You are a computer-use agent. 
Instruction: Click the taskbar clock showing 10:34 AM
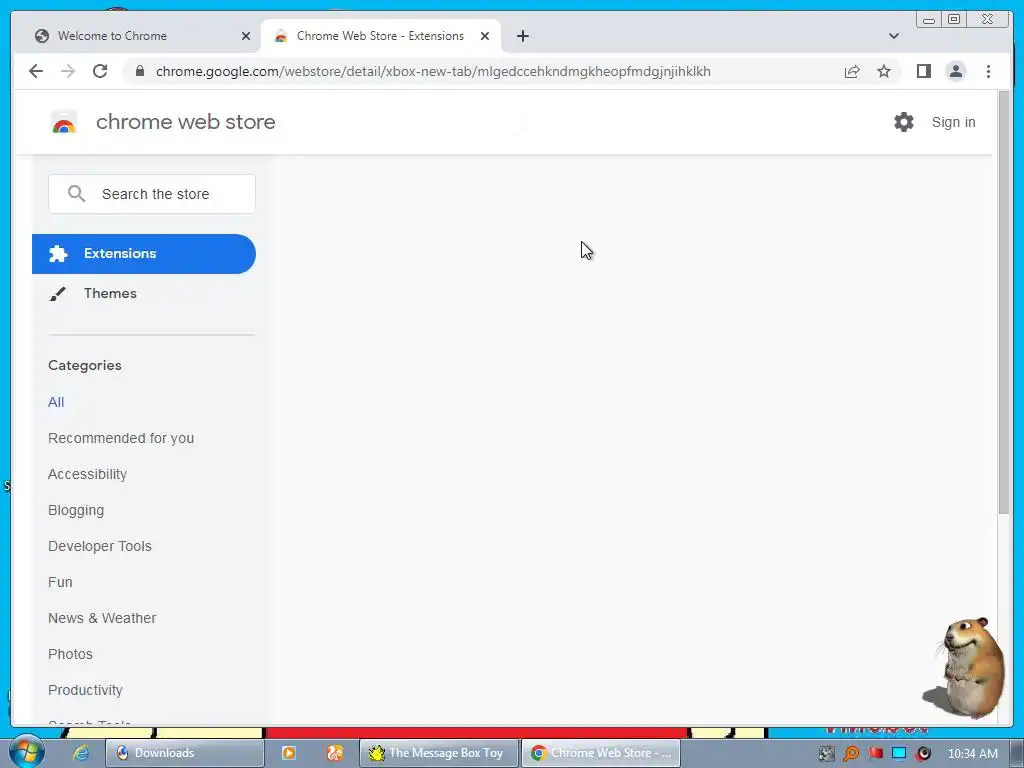972,754
